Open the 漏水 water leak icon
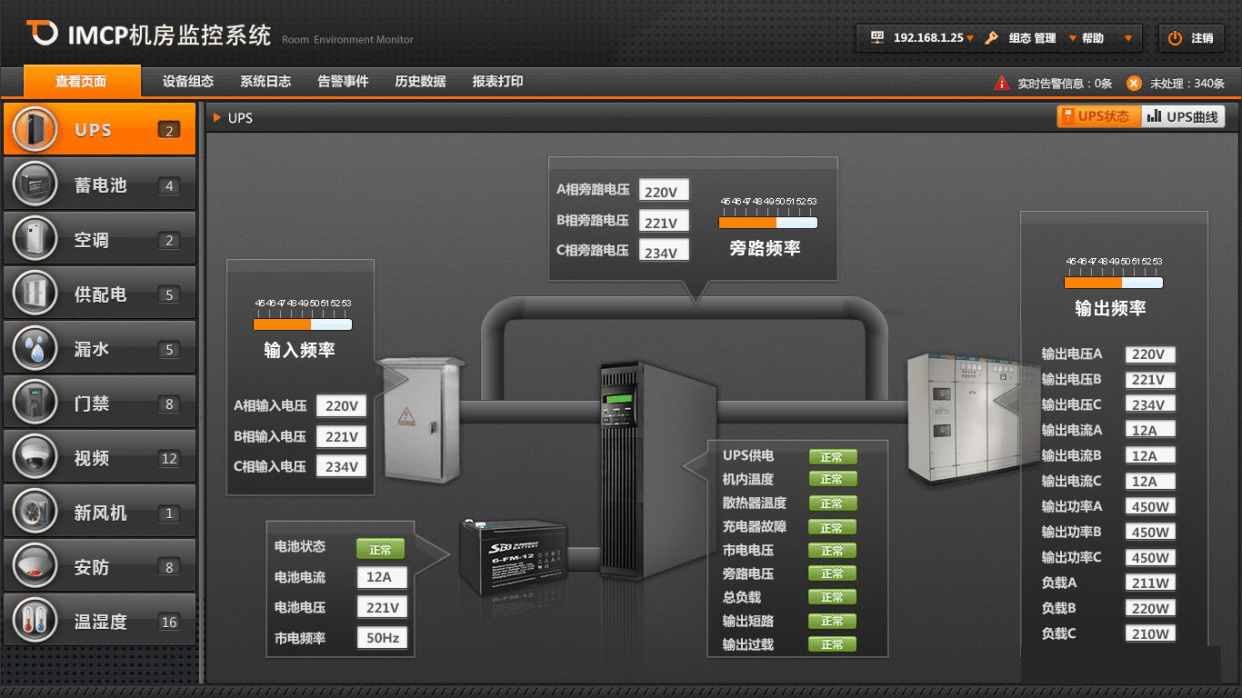Screen dimensions: 1242x698 coord(35,349)
